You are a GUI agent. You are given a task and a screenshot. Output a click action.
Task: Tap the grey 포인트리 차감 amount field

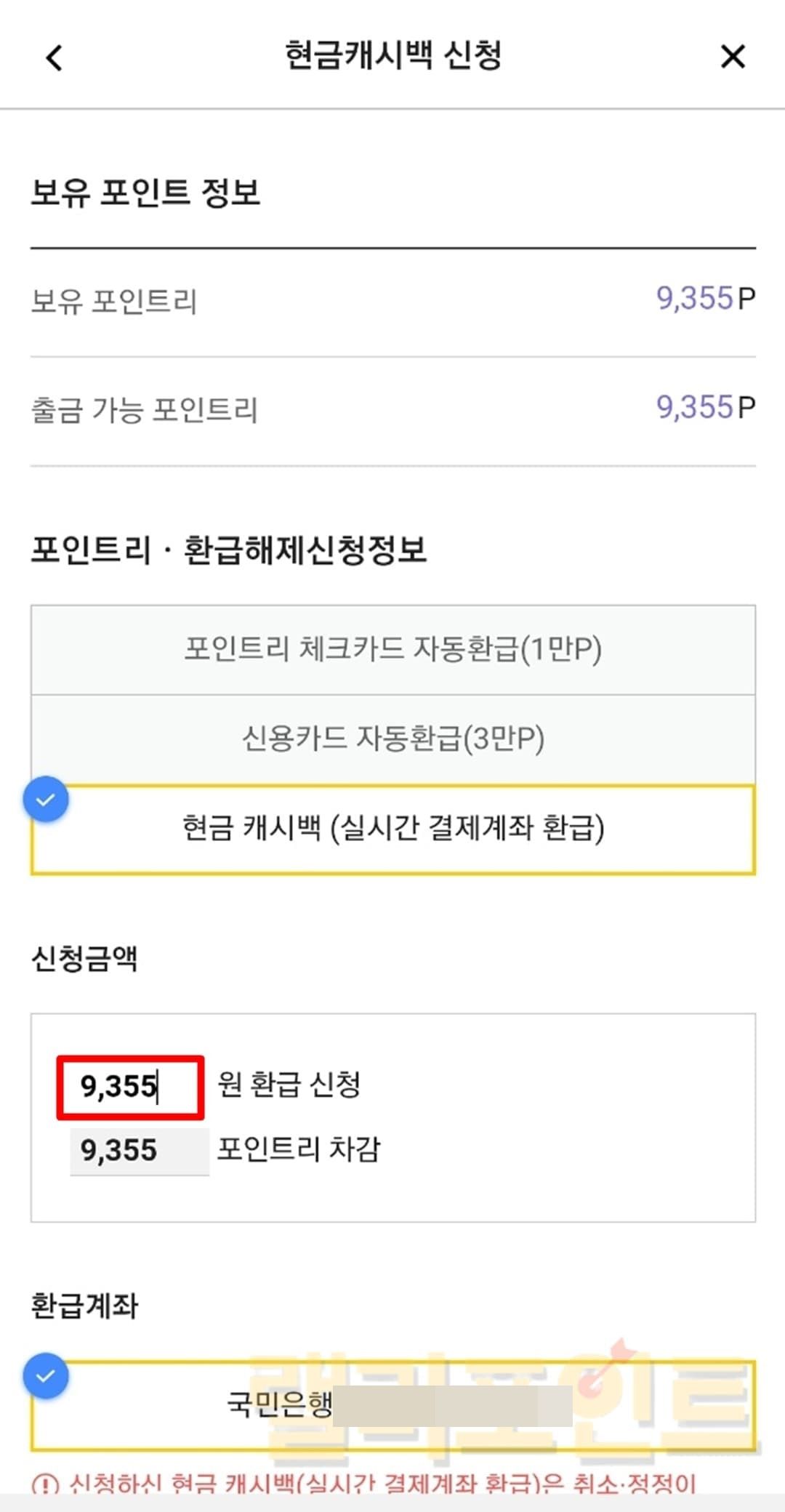(x=139, y=1151)
